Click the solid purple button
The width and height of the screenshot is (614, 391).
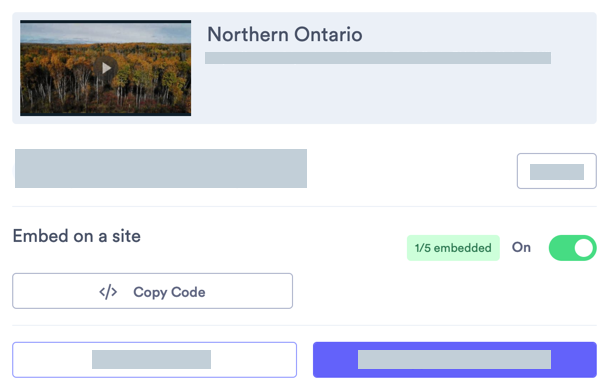click(455, 360)
